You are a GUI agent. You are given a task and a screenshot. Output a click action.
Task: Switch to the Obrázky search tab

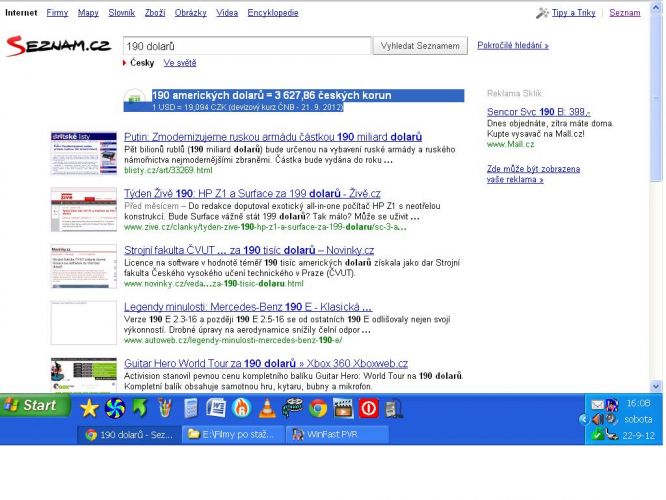point(190,13)
